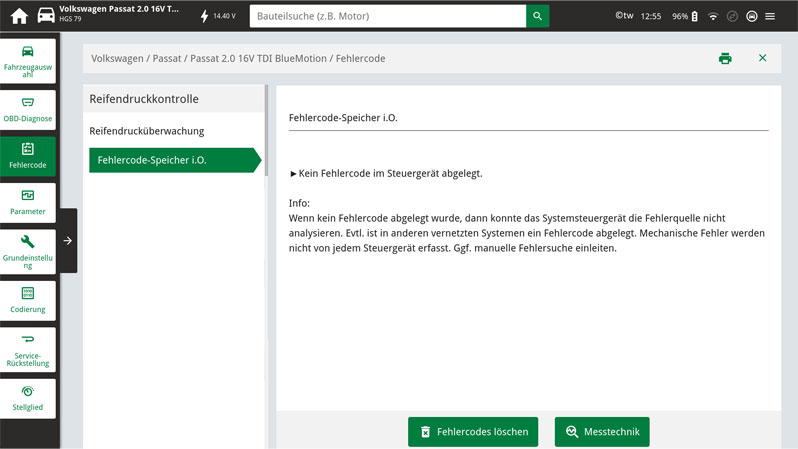Switch to OBD-Diagnose
798x449 pixels.
pyautogui.click(x=27, y=108)
